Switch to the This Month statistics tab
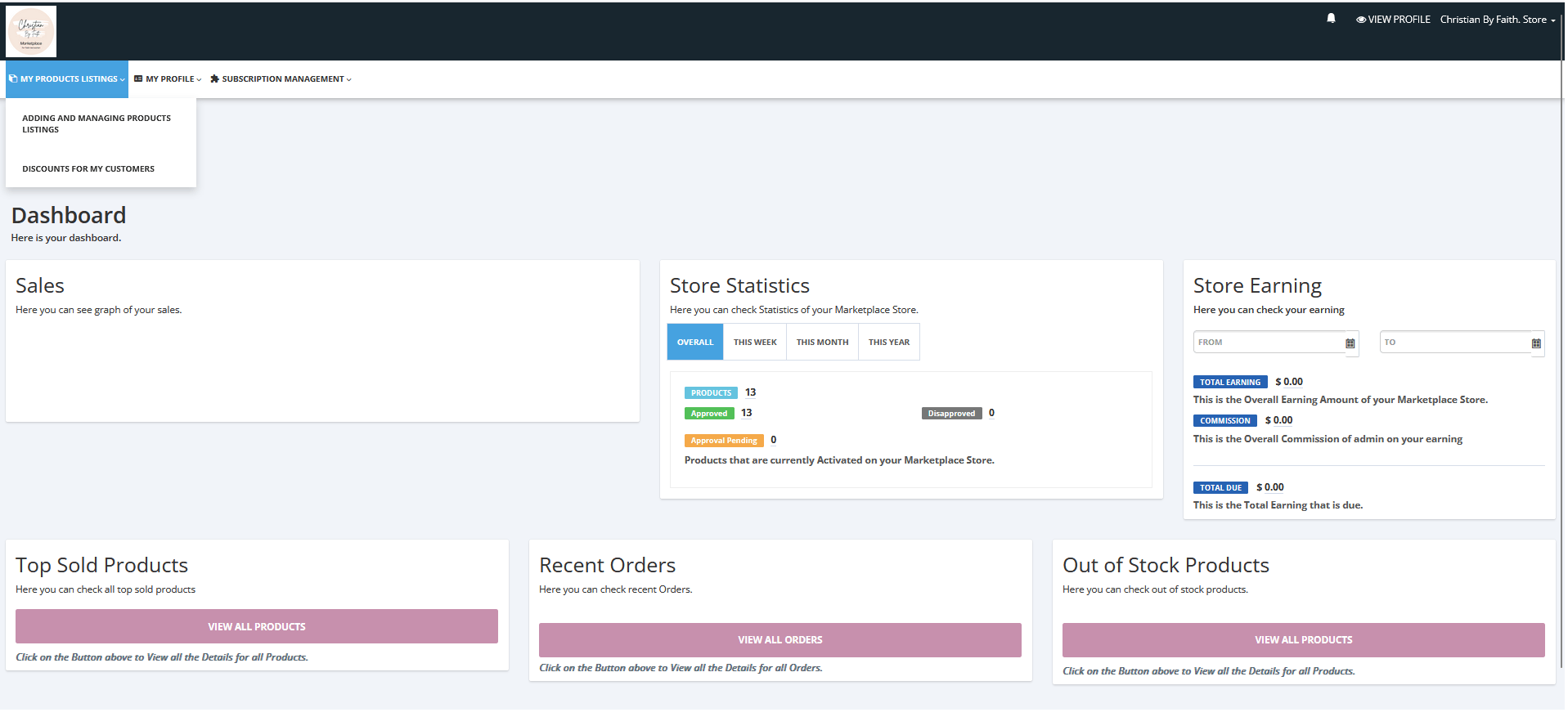 [x=822, y=343]
